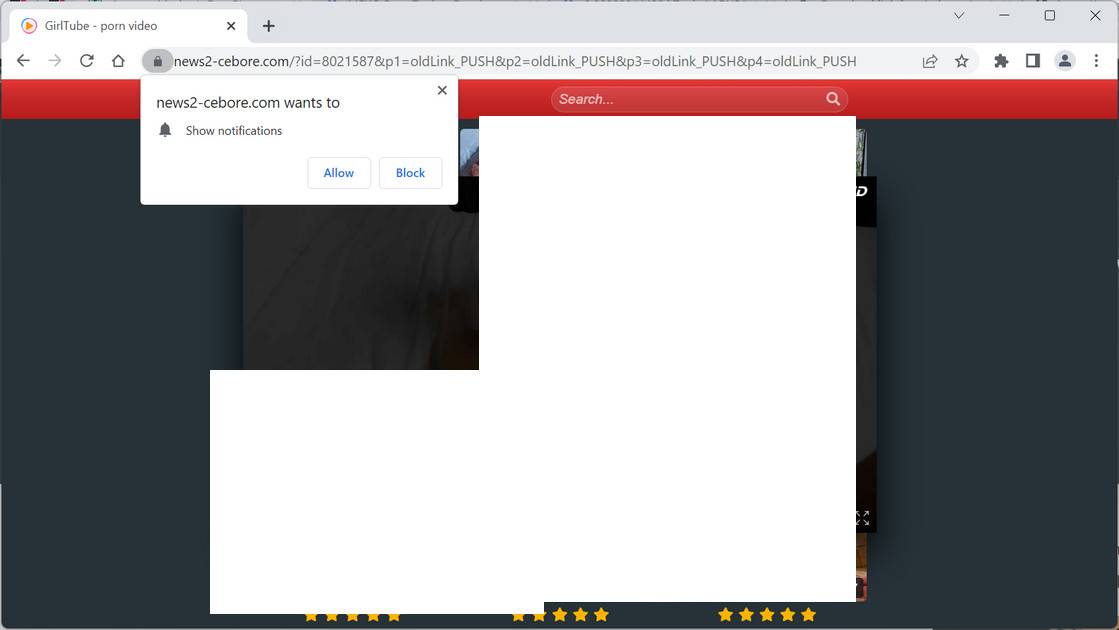Toggle fullscreen on the video player
This screenshot has height=630, width=1119.
point(863,518)
